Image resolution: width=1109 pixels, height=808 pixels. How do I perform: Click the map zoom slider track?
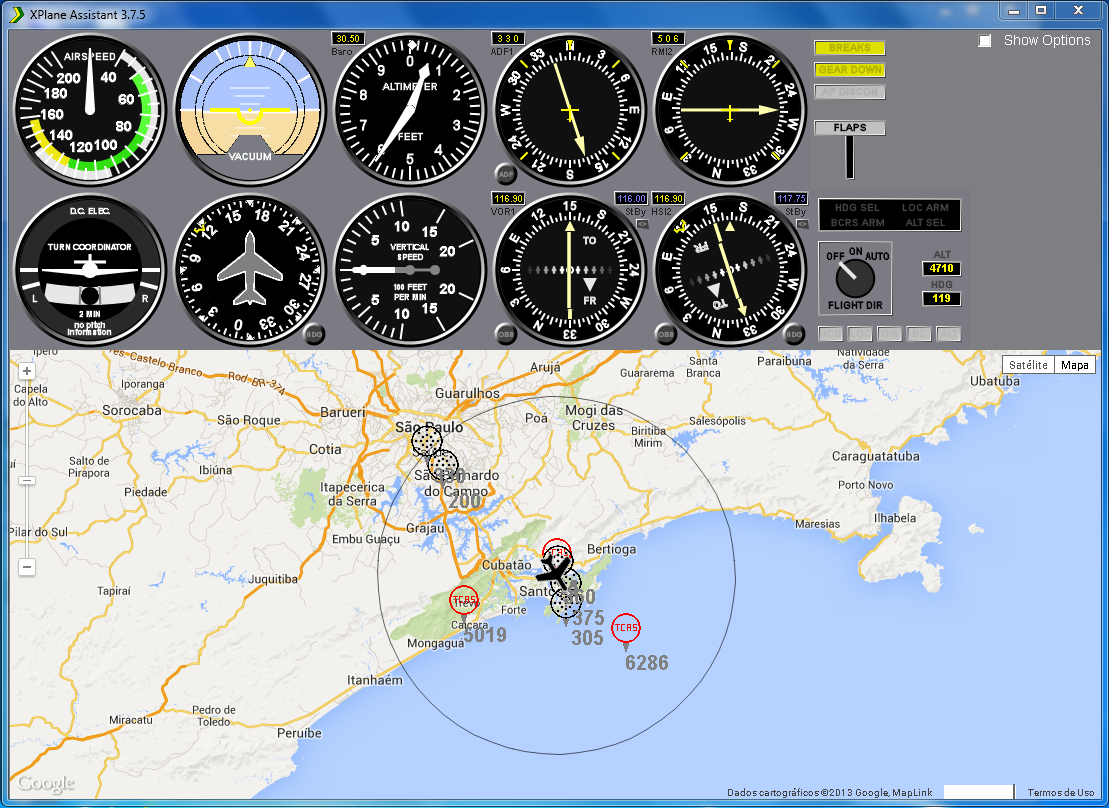(x=27, y=520)
